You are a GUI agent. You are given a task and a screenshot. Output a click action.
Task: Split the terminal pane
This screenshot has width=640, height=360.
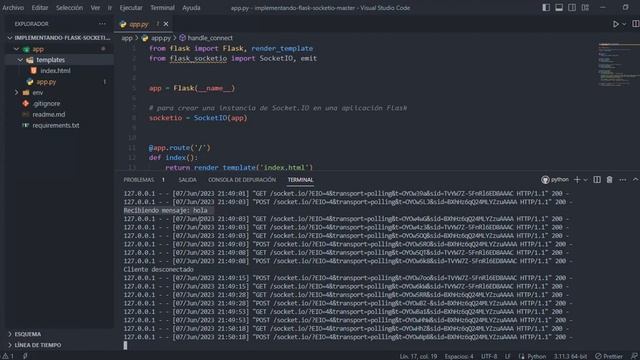(597, 180)
